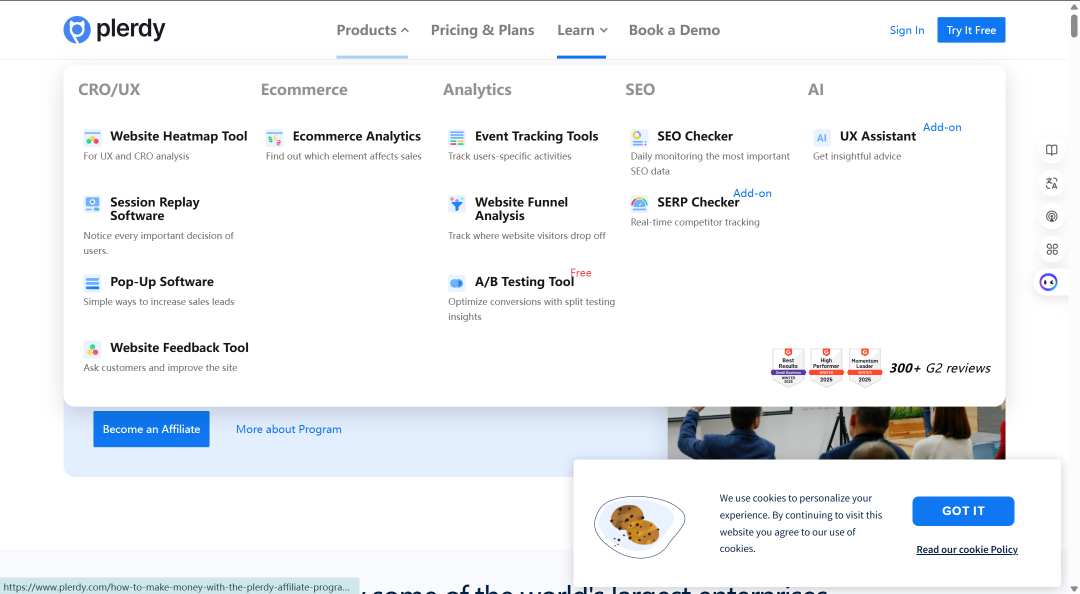This screenshot has height=594, width=1080.
Task: Click the A/B Testing Tool toggle icon
Action: coord(457,283)
